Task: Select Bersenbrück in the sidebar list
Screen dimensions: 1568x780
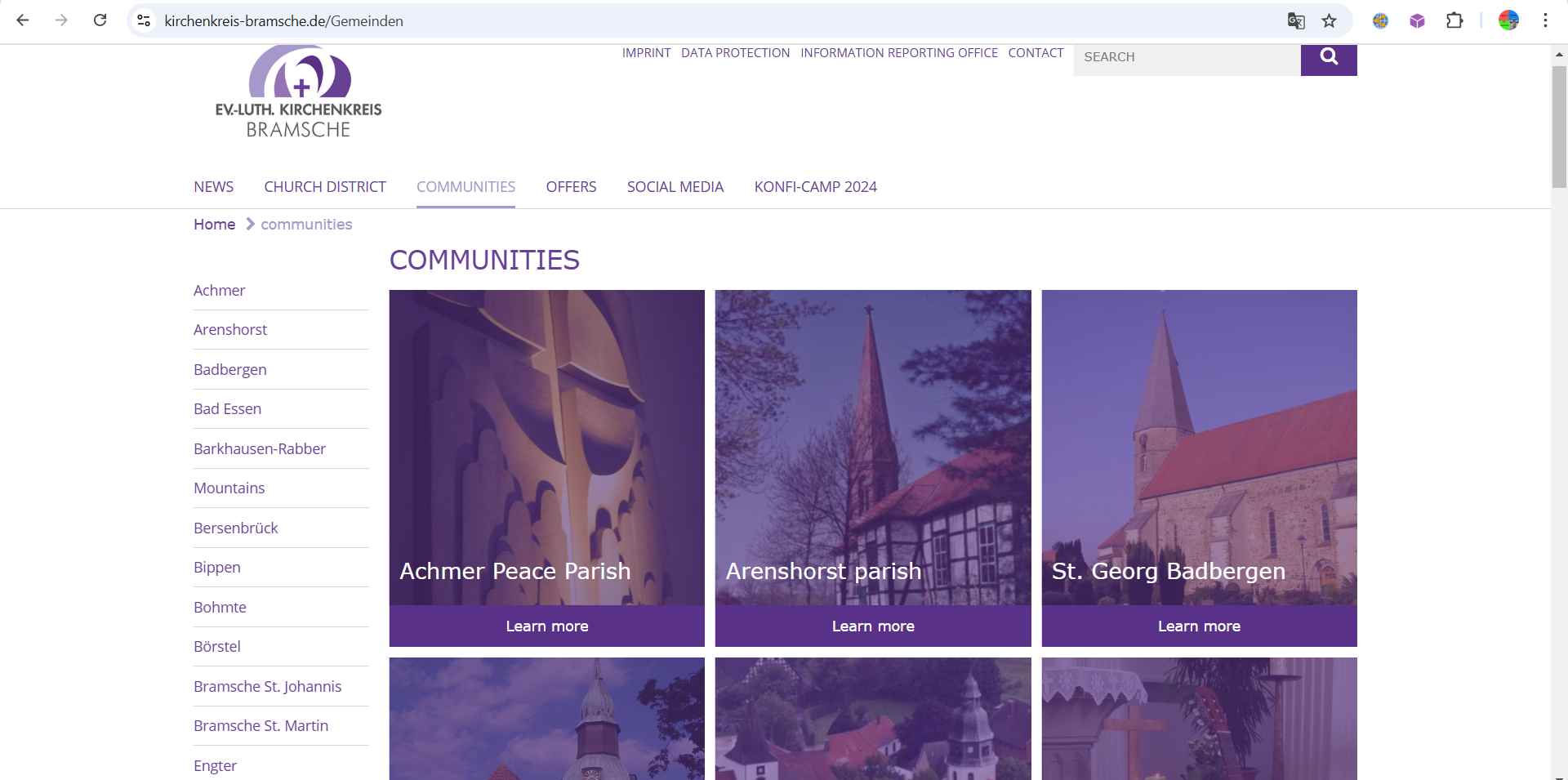Action: pos(235,528)
